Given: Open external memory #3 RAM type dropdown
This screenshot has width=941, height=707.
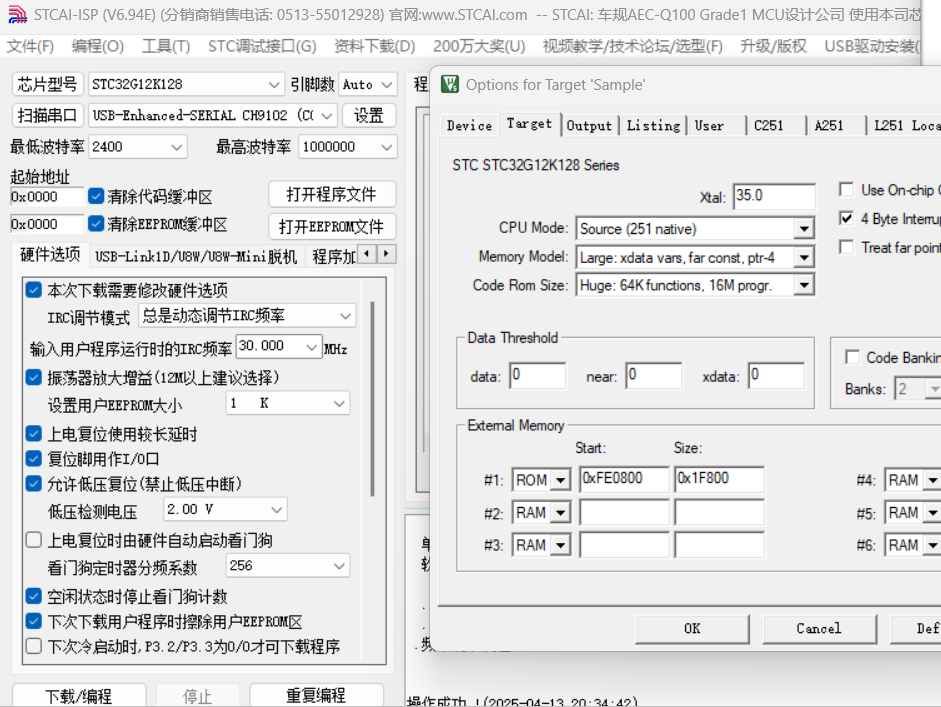Looking at the screenshot, I should click(x=541, y=546).
